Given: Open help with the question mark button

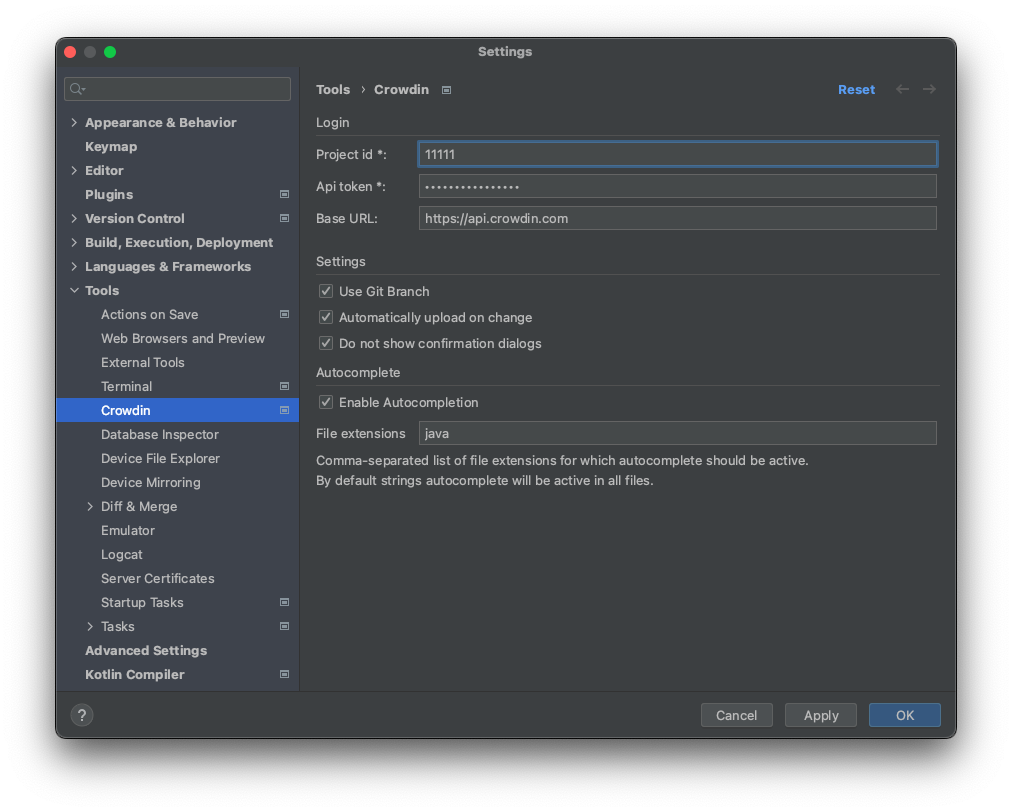Looking at the screenshot, I should point(82,715).
